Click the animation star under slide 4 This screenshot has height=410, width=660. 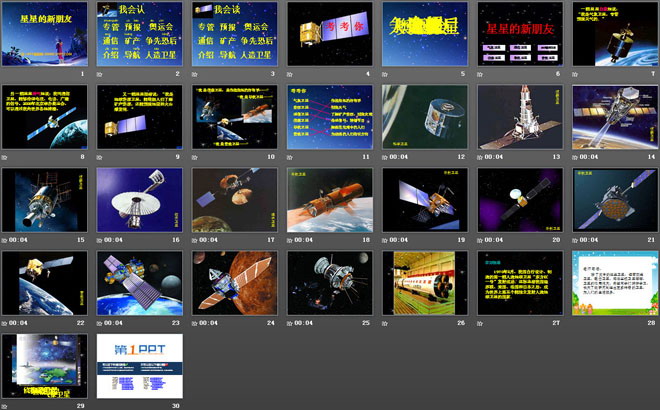290,74
